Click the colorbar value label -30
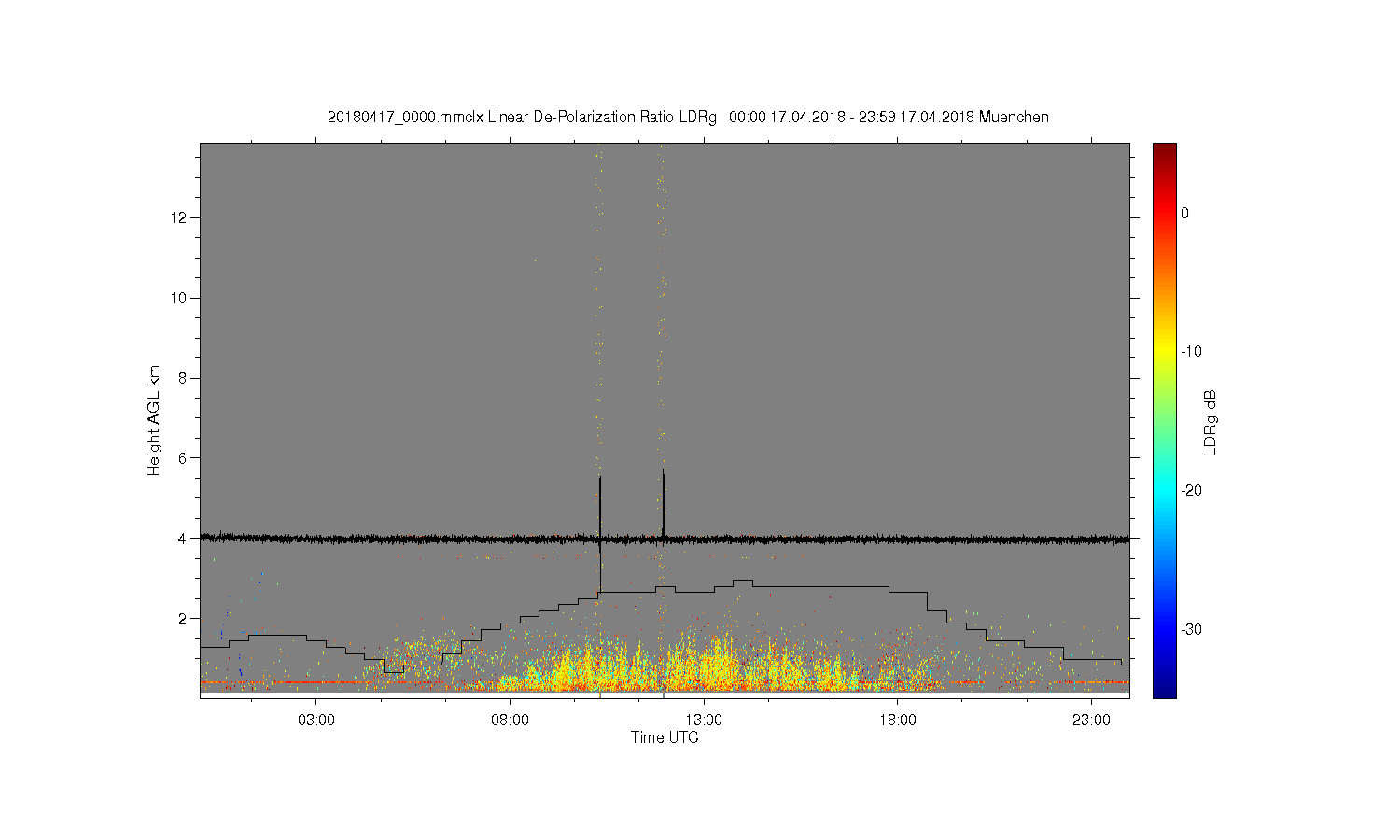The image size is (1400, 840). 1191,629
